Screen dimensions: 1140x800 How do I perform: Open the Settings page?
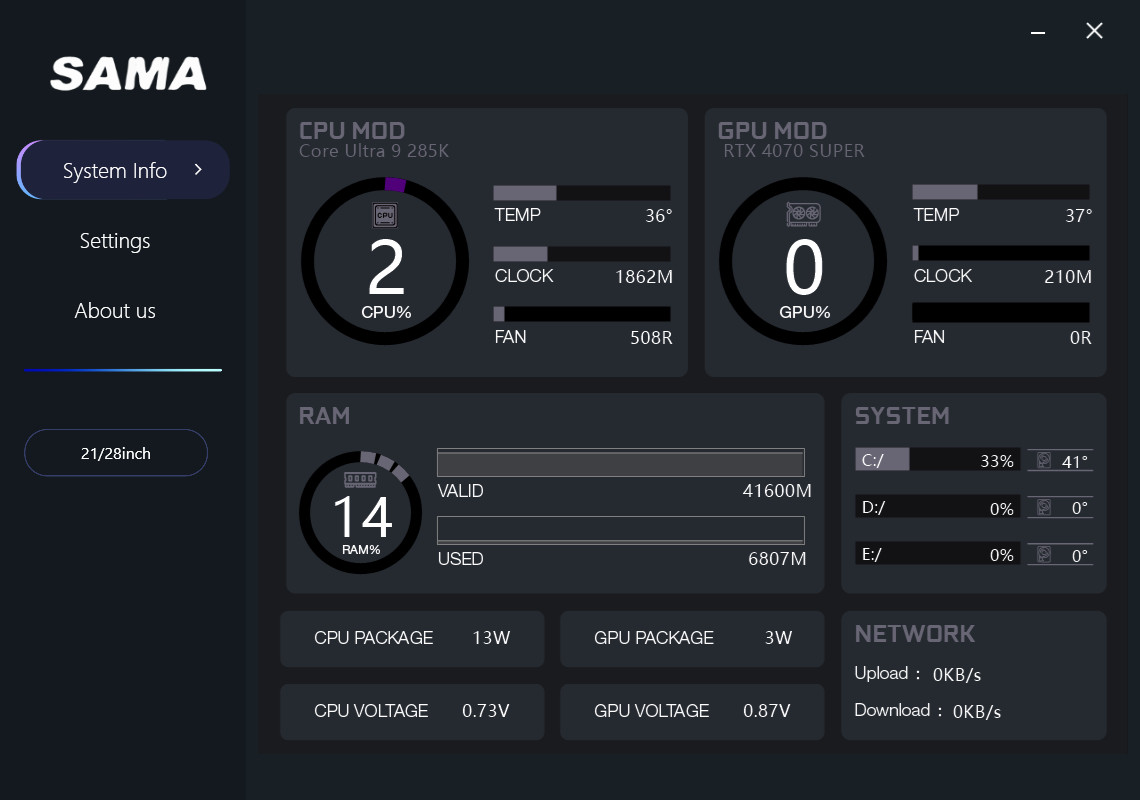(115, 241)
